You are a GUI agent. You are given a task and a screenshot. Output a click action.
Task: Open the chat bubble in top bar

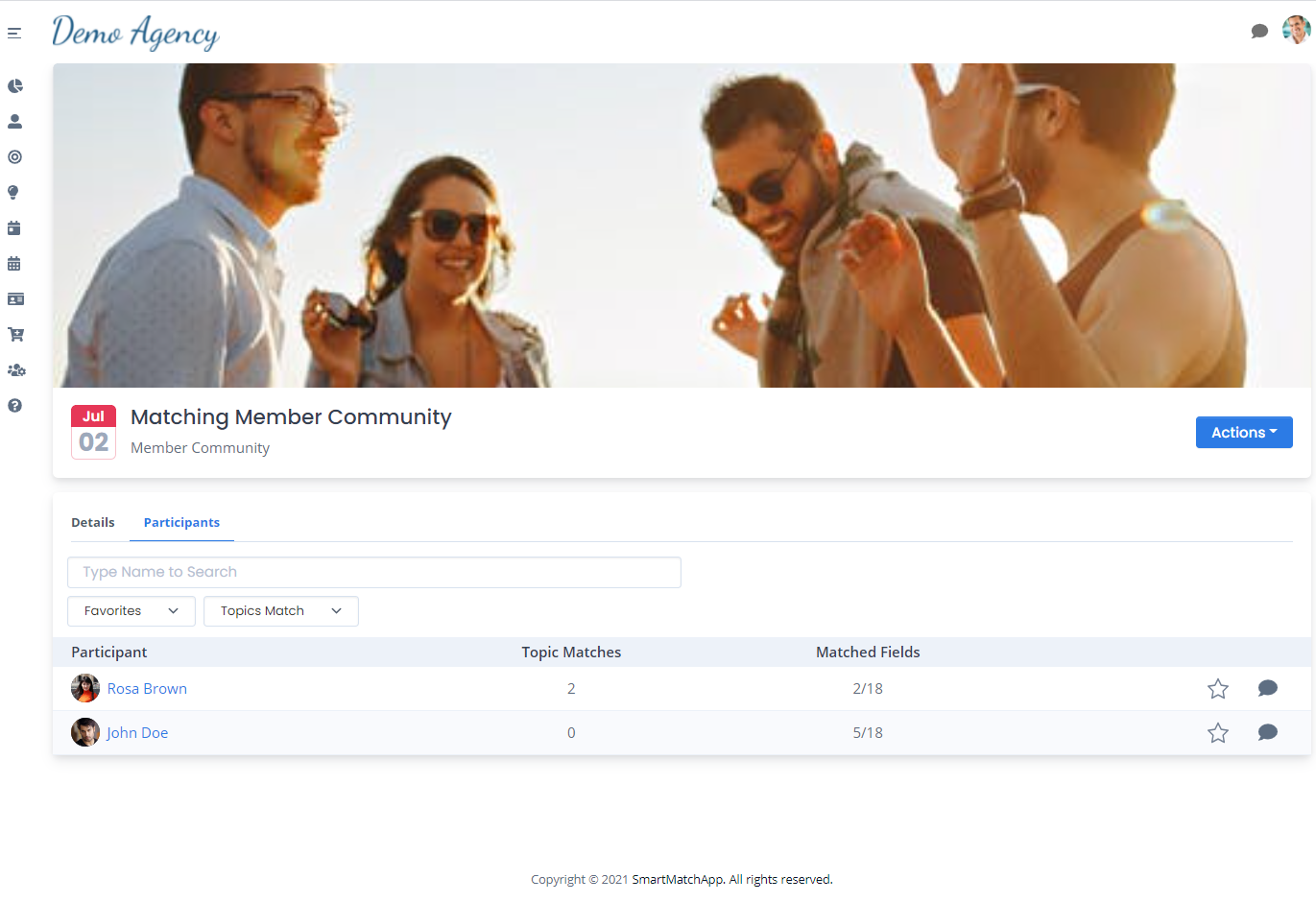(x=1259, y=31)
